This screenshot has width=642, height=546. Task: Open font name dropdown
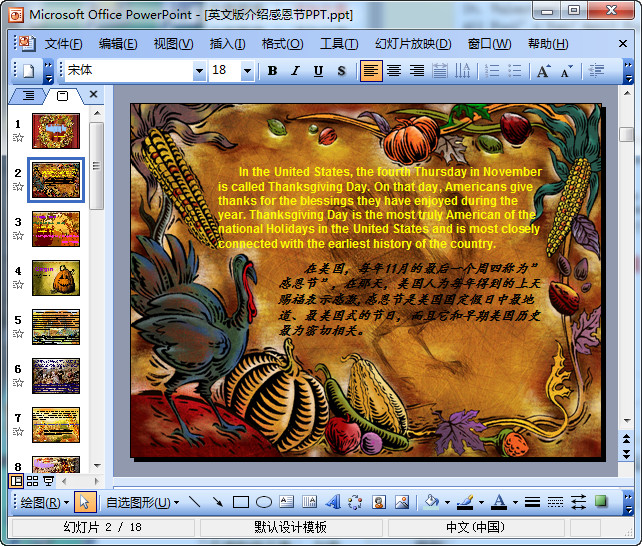tap(199, 71)
